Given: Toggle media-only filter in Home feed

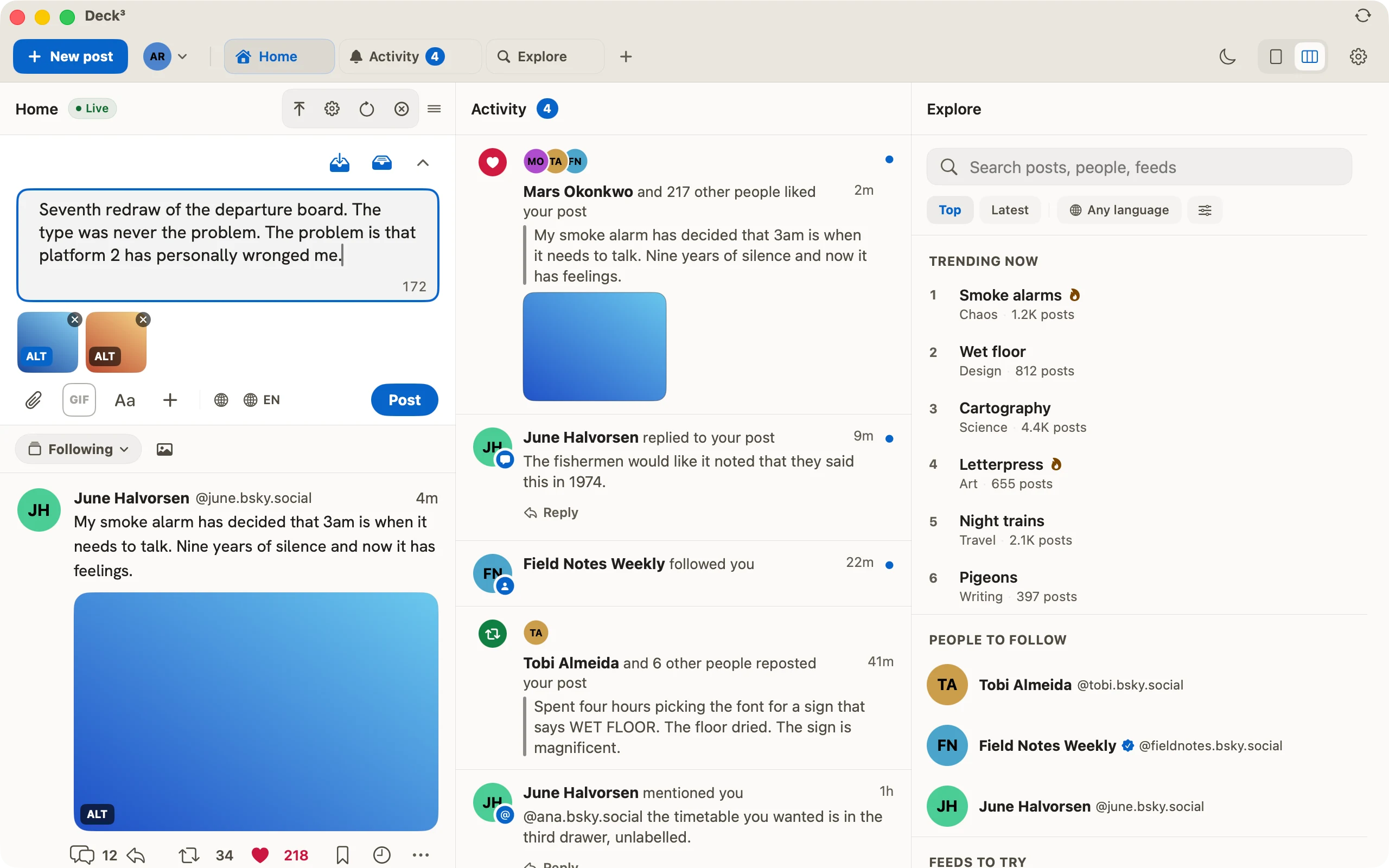Looking at the screenshot, I should 165,449.
